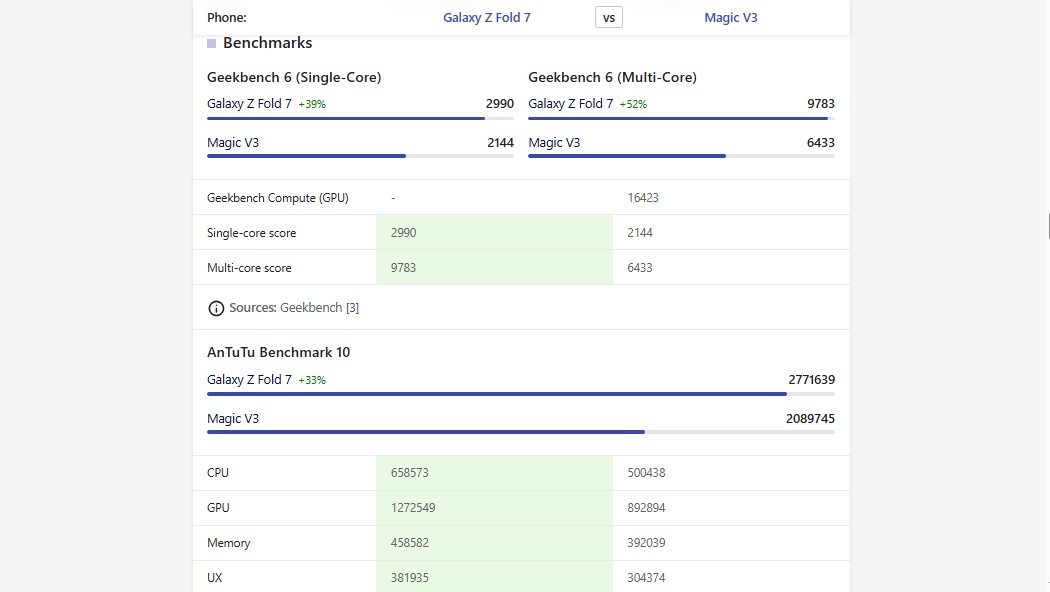Select the AnTuTu total 2089745

[x=810, y=419]
